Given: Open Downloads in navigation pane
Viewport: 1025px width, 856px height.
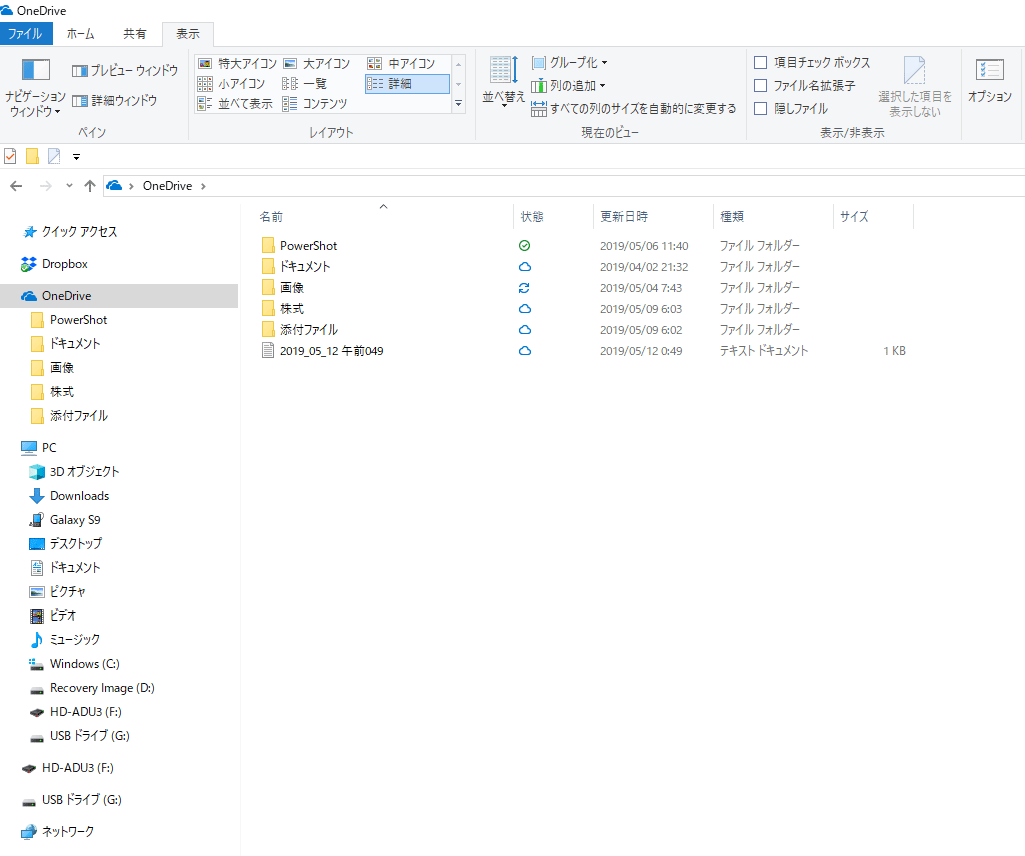Looking at the screenshot, I should (x=79, y=496).
